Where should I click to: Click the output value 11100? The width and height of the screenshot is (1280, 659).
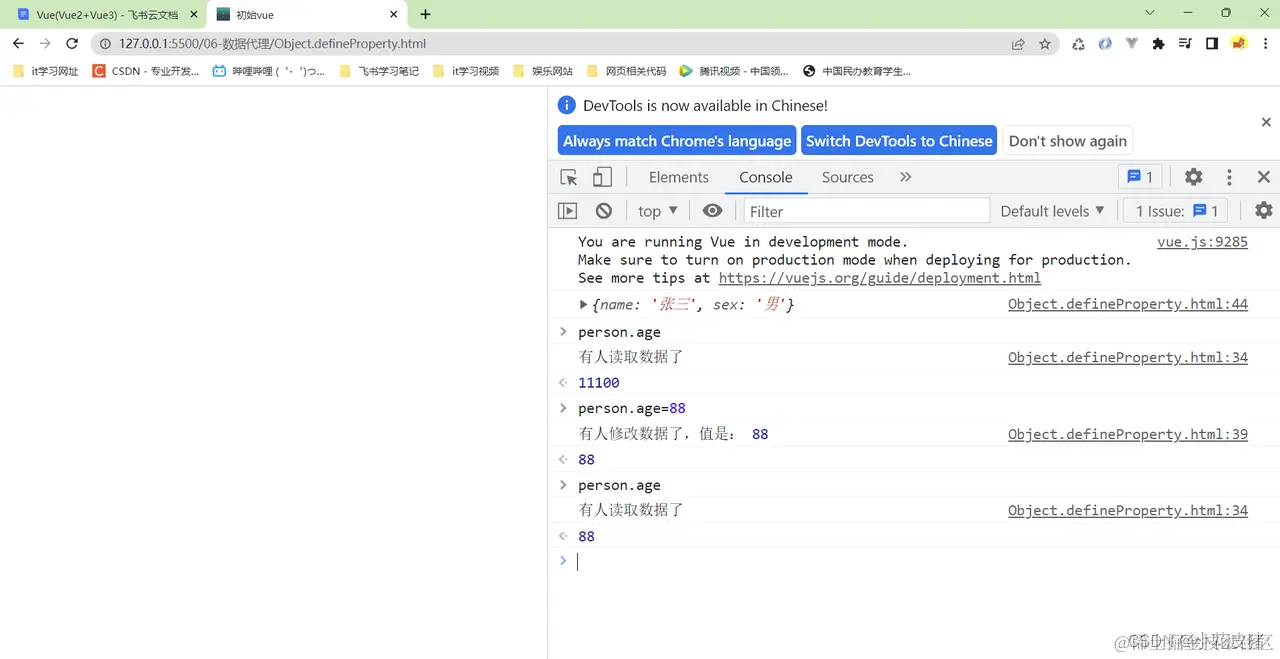point(599,383)
